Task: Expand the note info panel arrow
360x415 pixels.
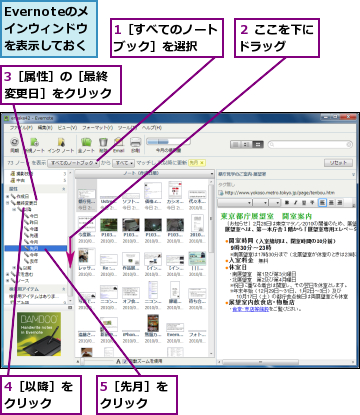Action: point(353,174)
